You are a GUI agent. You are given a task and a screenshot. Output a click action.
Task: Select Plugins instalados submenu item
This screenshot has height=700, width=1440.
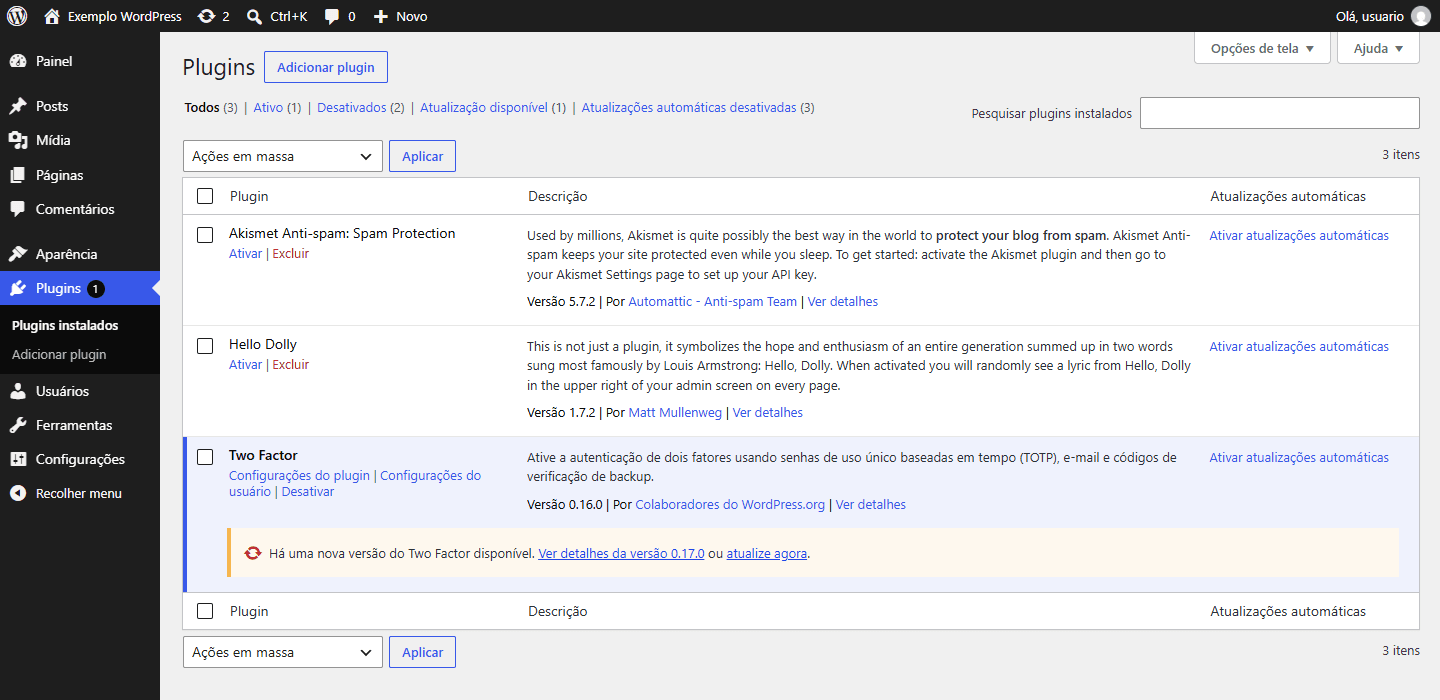pos(65,325)
